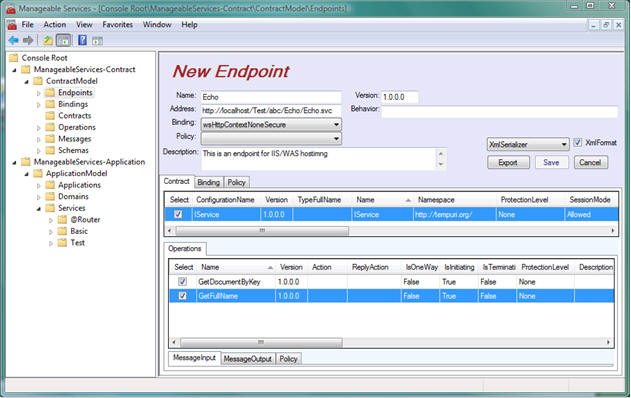
Task: Select the Operations folder icon in tree
Action: (x=50, y=127)
